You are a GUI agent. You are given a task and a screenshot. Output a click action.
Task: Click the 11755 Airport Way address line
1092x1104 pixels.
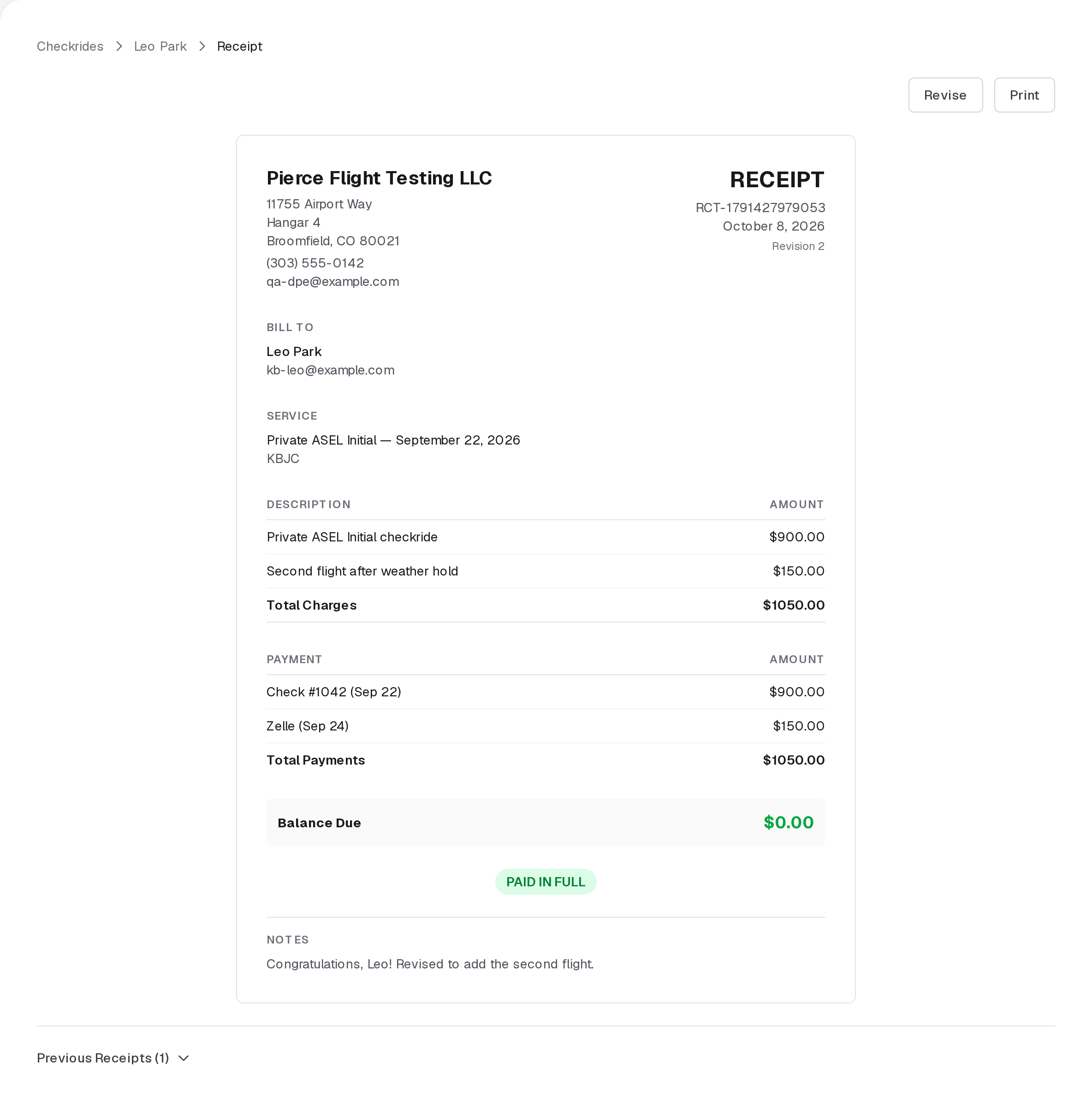(319, 204)
